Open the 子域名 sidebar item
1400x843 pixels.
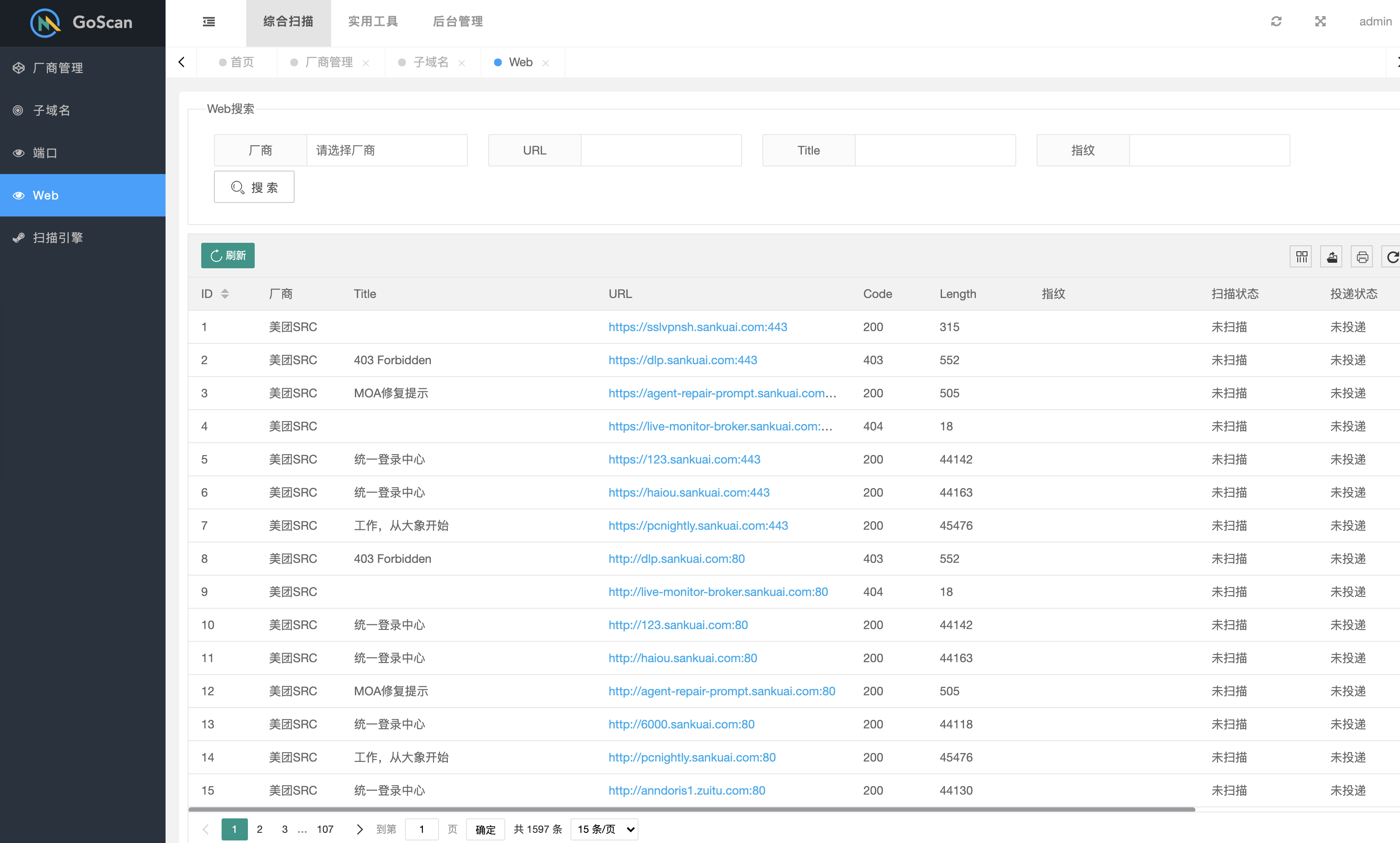(x=82, y=110)
